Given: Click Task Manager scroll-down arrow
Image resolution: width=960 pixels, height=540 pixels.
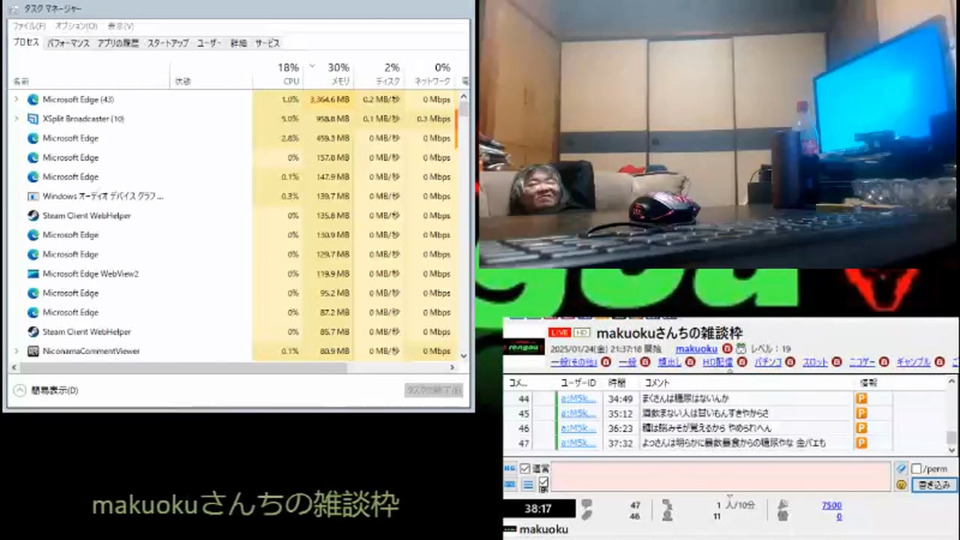Looking at the screenshot, I should pyautogui.click(x=463, y=356).
